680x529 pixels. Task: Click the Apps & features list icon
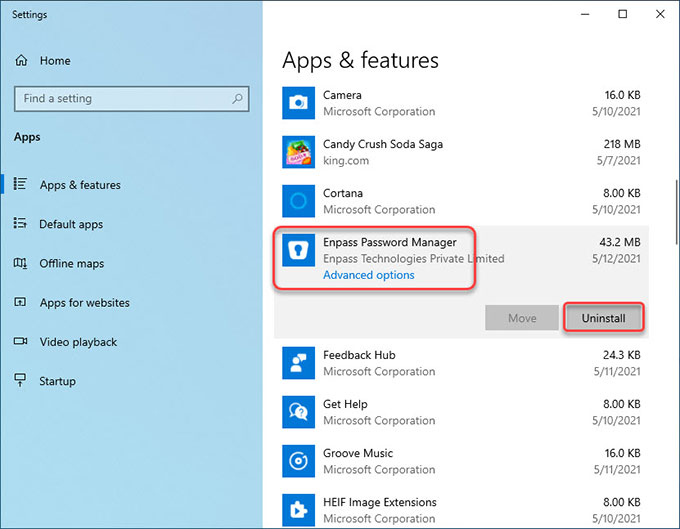pos(20,184)
